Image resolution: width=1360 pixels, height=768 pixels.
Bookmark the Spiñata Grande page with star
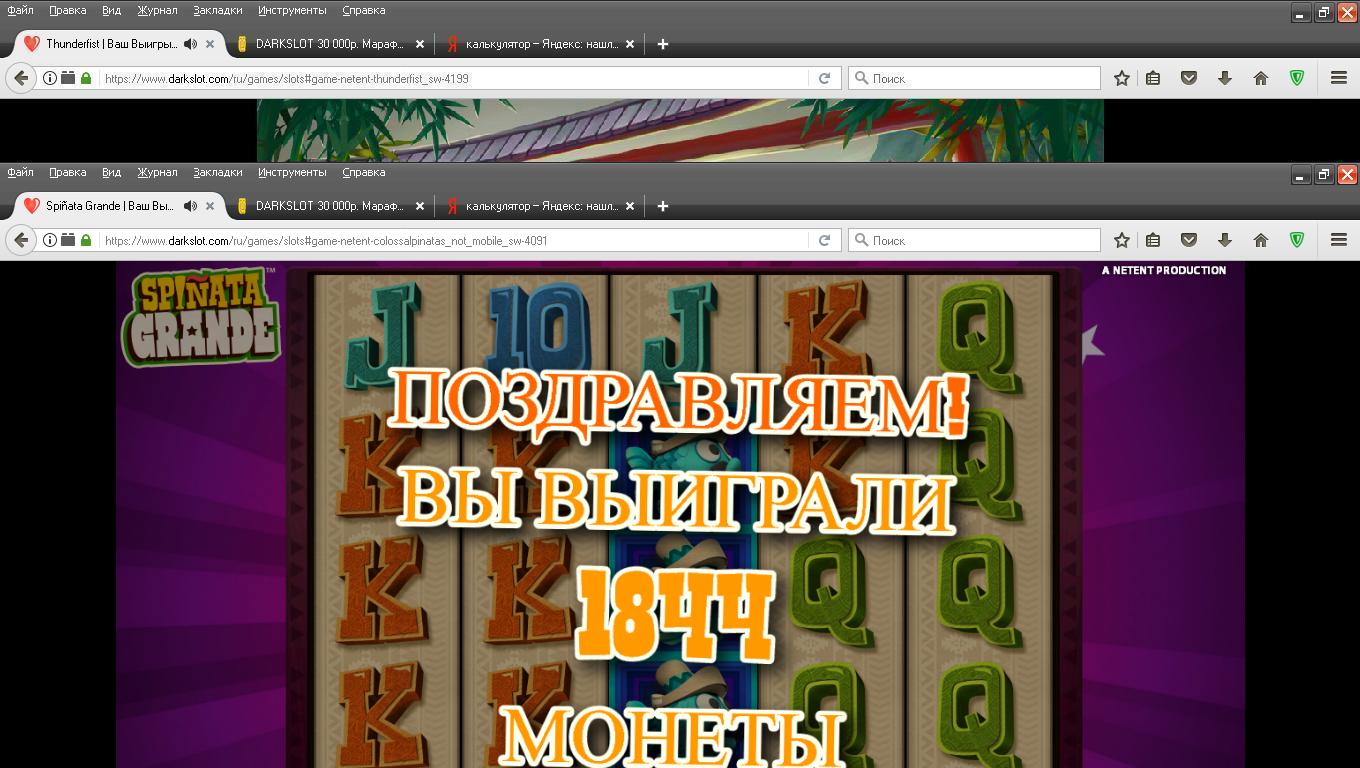tap(1122, 240)
